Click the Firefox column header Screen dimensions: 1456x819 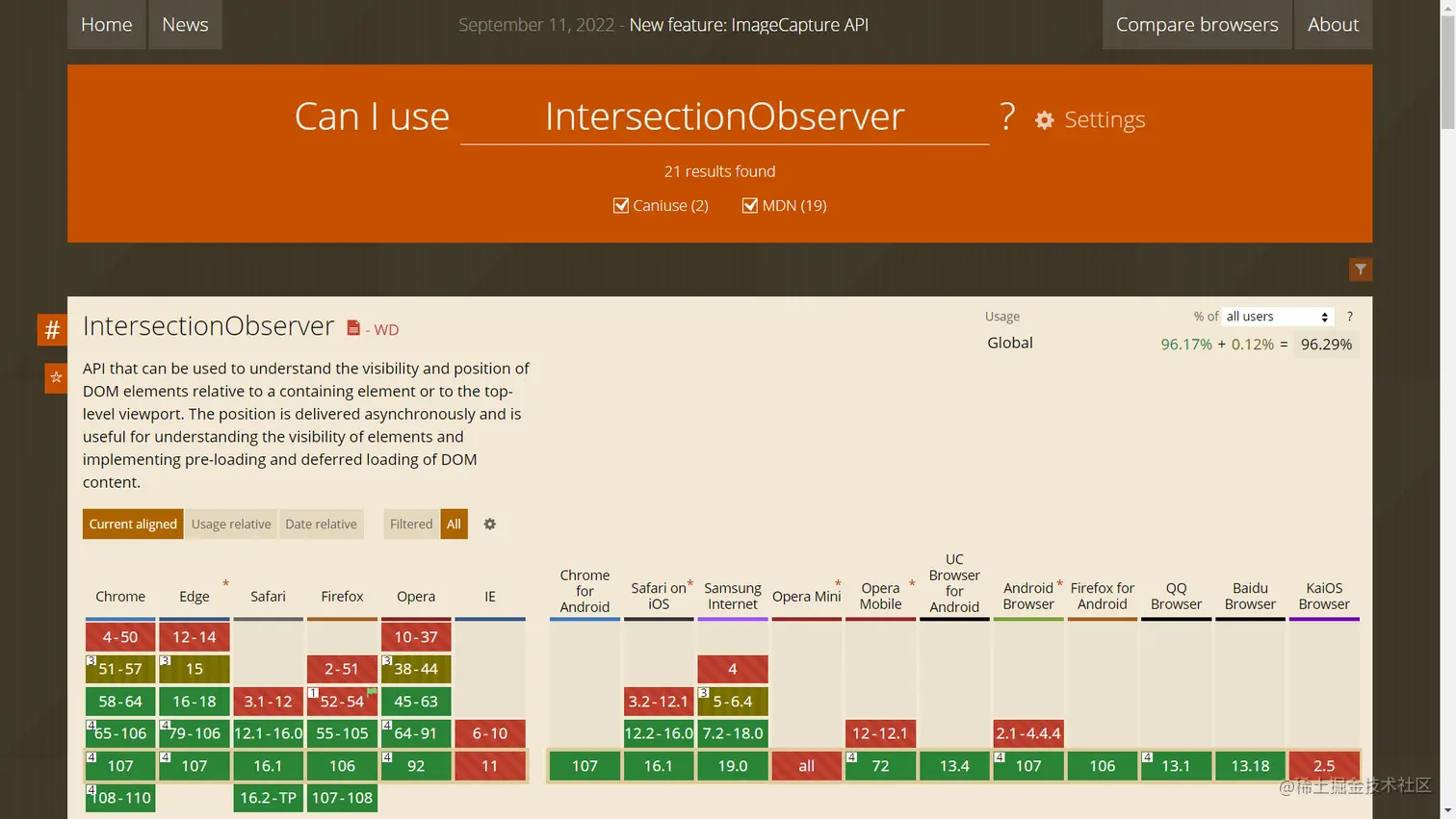(x=342, y=597)
